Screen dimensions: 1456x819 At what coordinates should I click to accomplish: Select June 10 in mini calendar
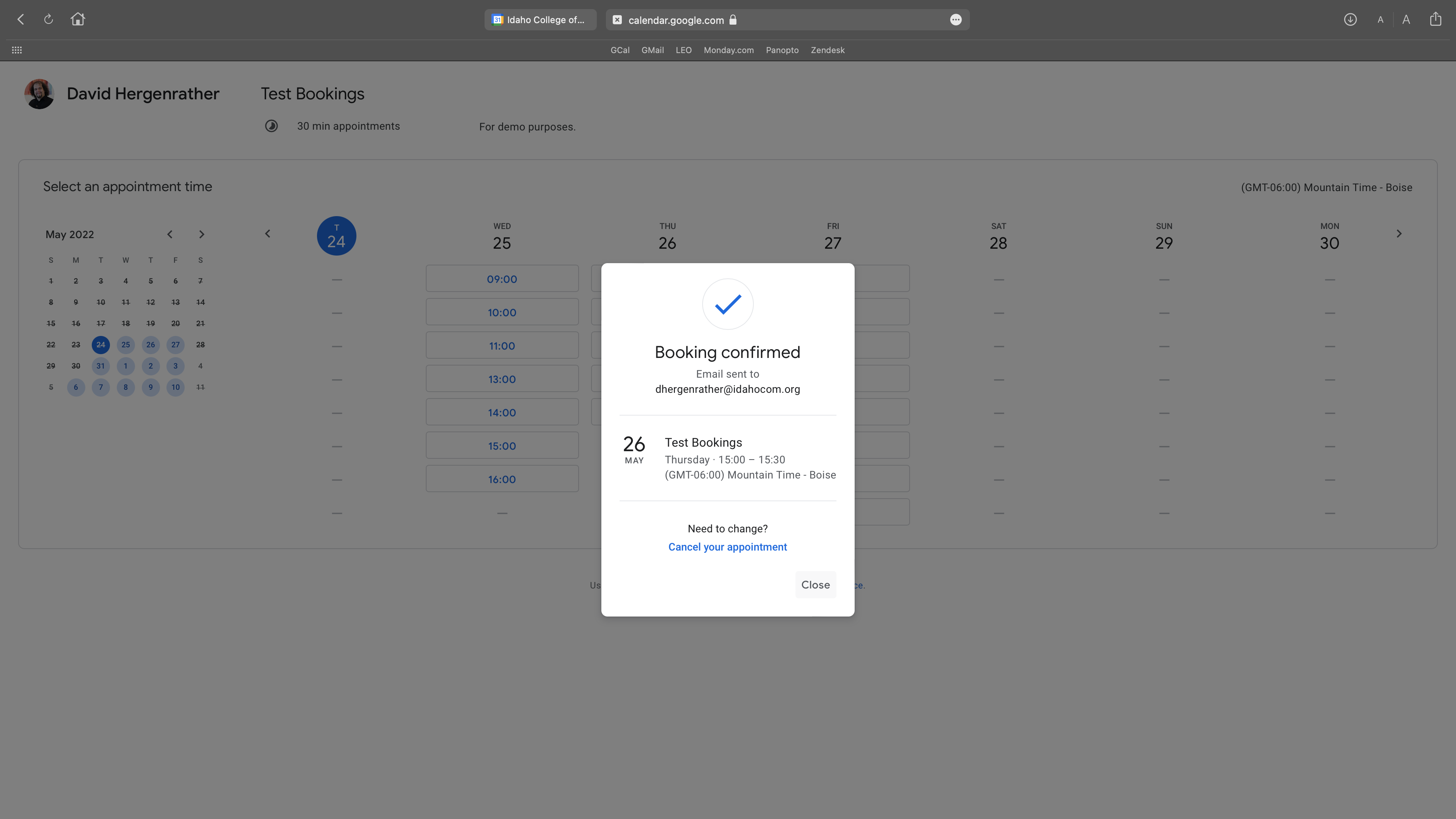point(175,387)
